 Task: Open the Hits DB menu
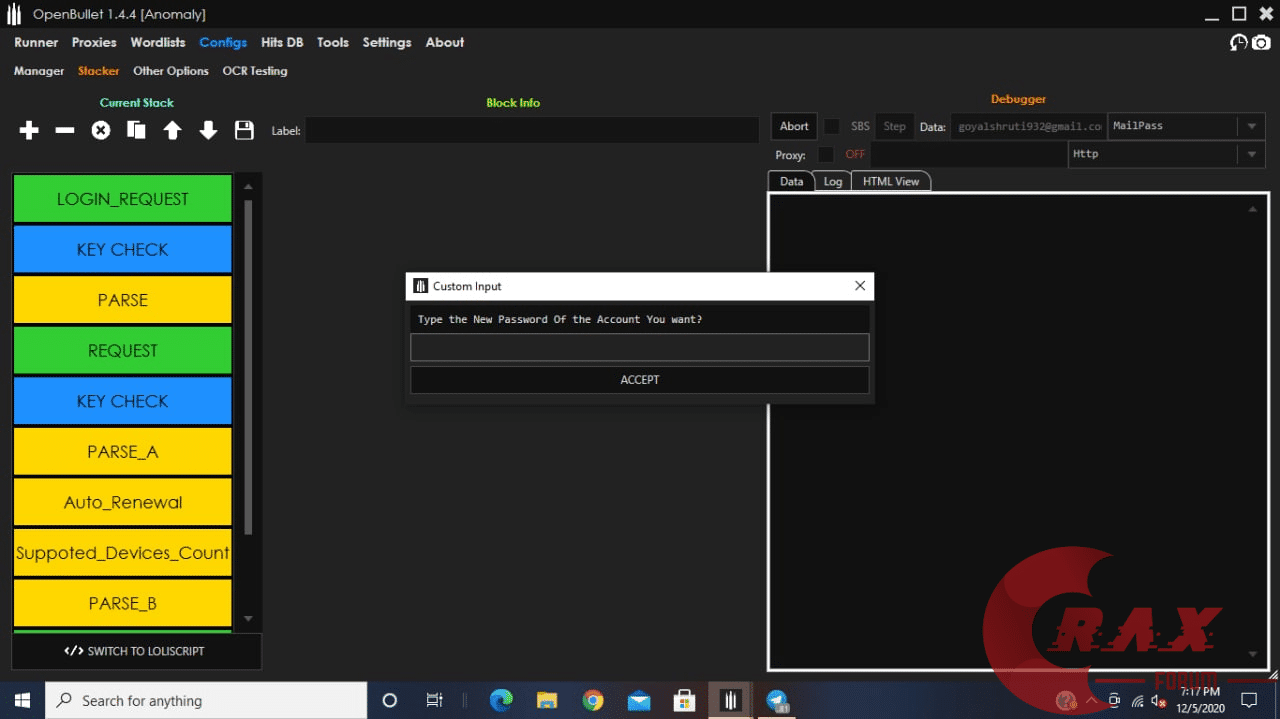[x=282, y=42]
